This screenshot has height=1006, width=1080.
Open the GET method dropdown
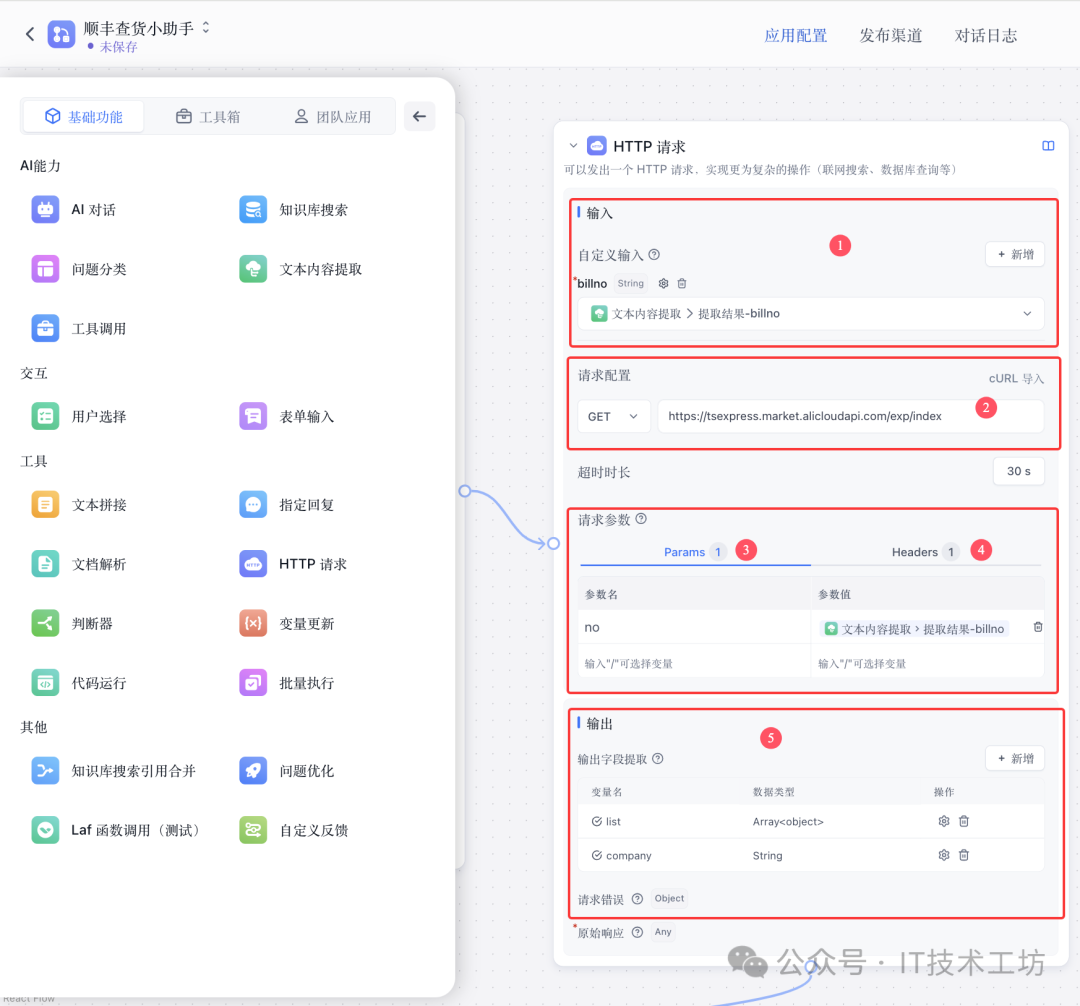pos(613,416)
